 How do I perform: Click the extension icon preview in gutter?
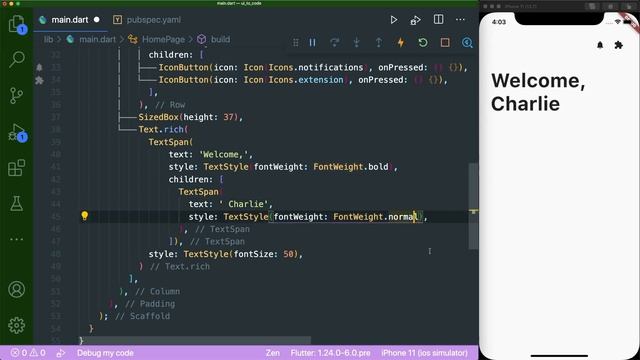point(39,80)
